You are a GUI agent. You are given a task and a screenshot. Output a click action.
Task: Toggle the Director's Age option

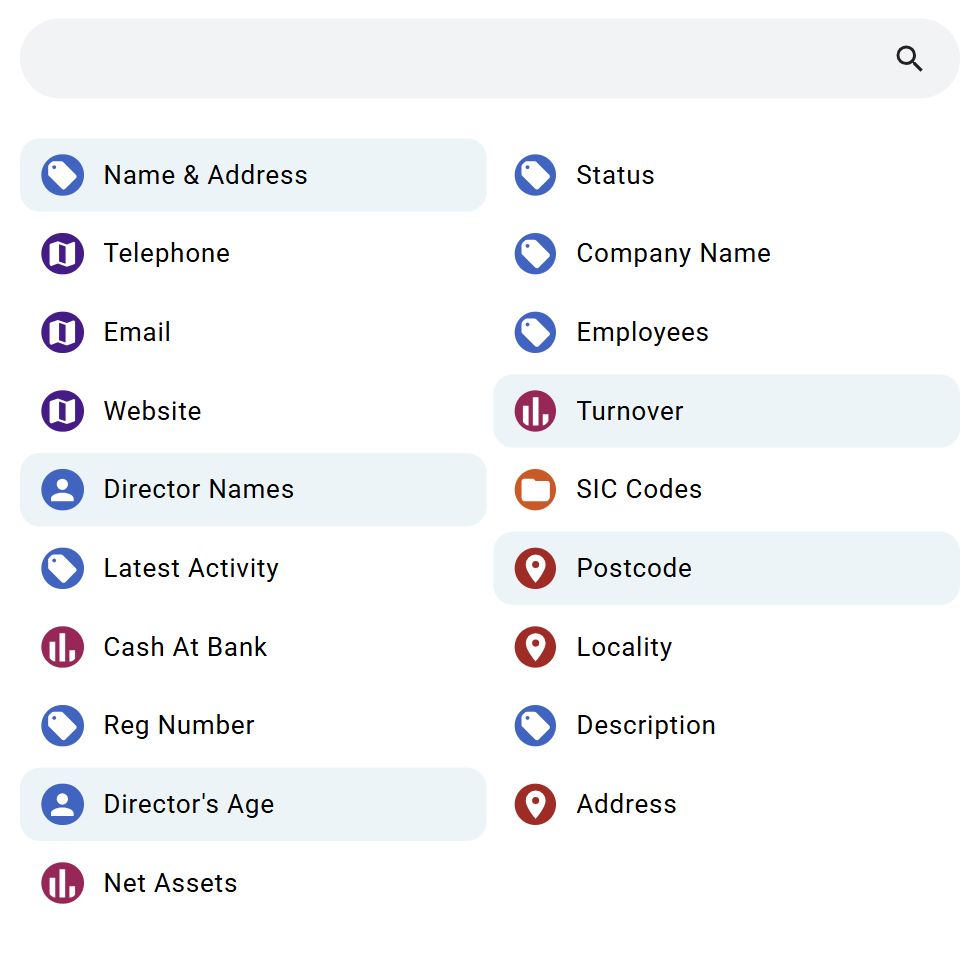tap(189, 805)
